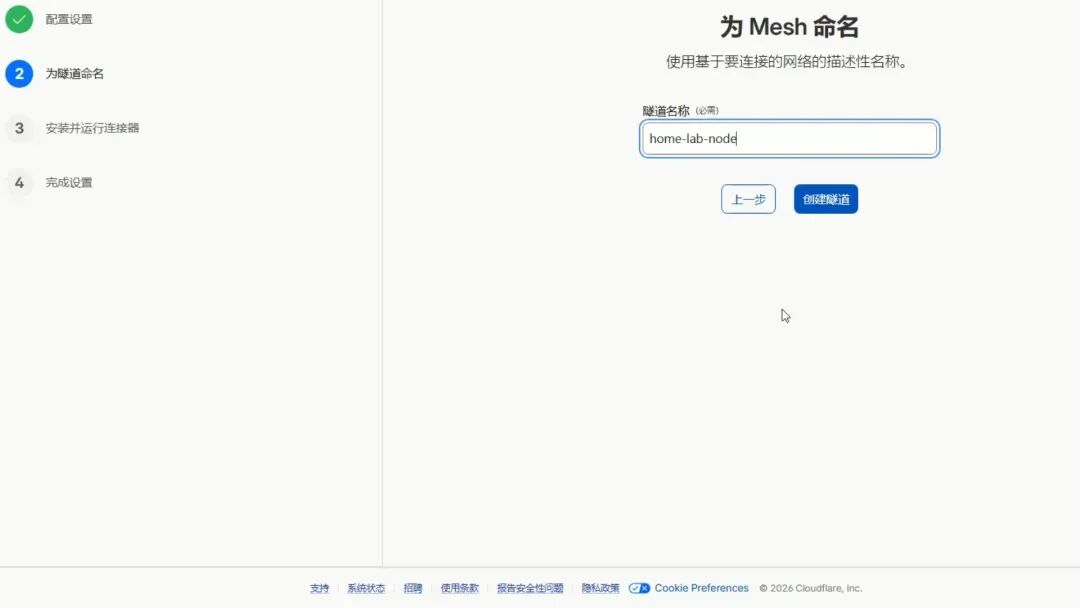Screen dimensions: 1080x608
Task: Click the © 2026 Cloudflare, Inc. text
Action: point(811,588)
